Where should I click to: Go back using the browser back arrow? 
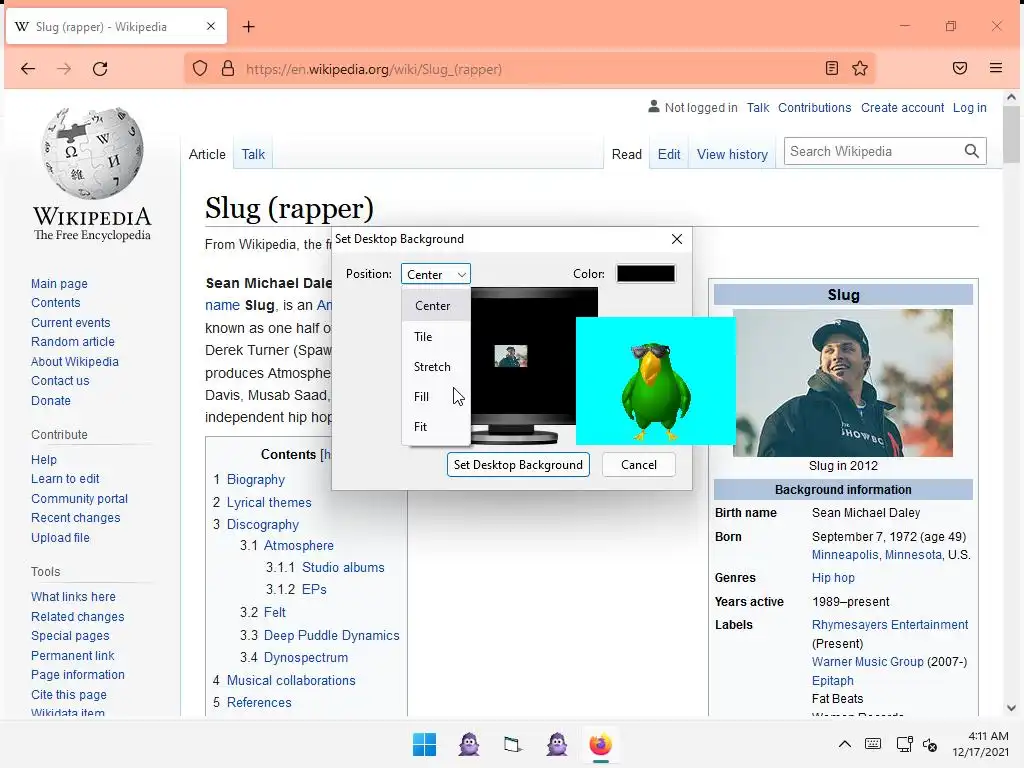(x=27, y=69)
